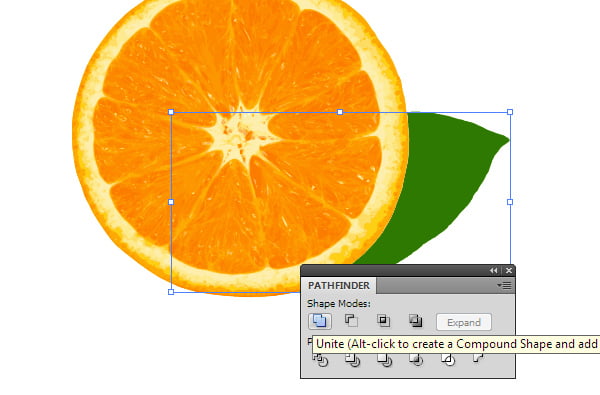Close the Pathfinder panel
Screen dimensions: 600x395
coord(509,271)
